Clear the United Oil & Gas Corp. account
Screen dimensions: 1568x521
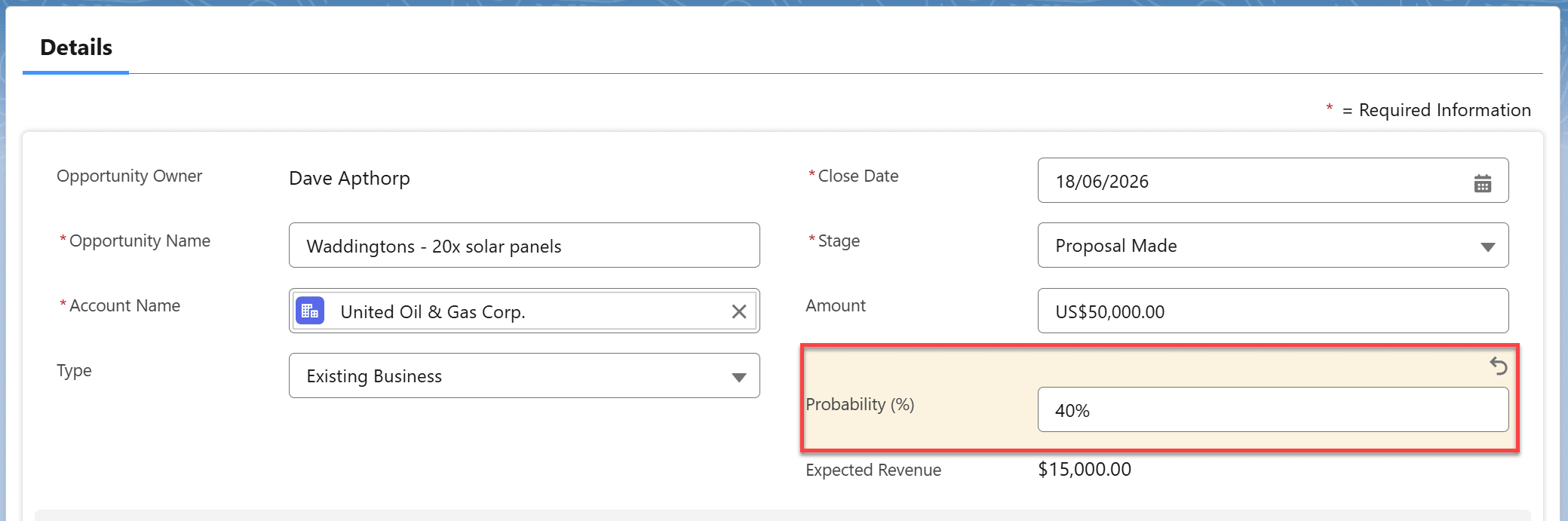click(738, 311)
